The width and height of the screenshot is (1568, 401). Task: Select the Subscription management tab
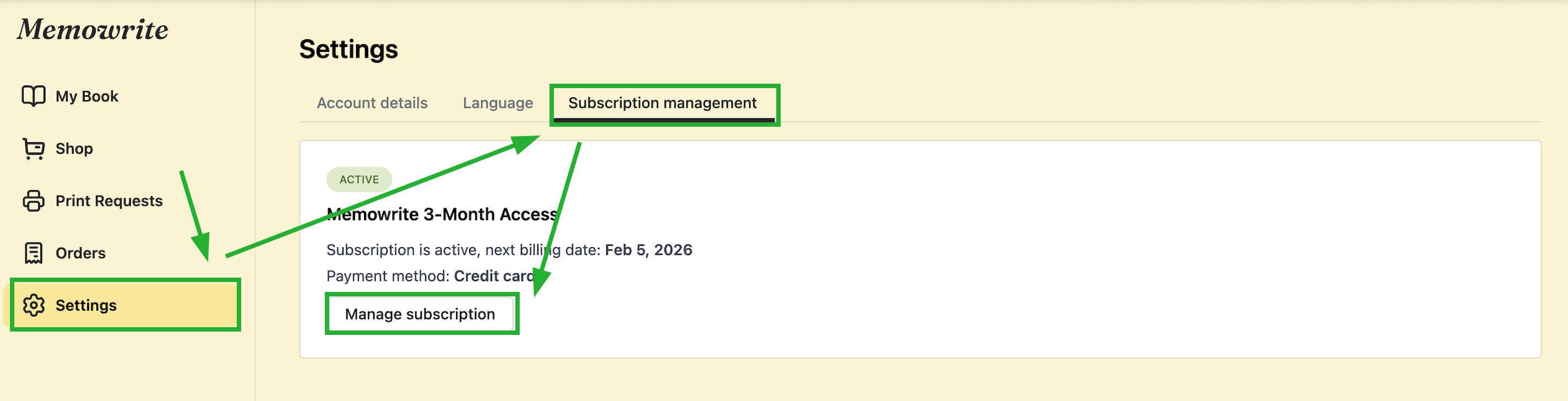(x=662, y=103)
